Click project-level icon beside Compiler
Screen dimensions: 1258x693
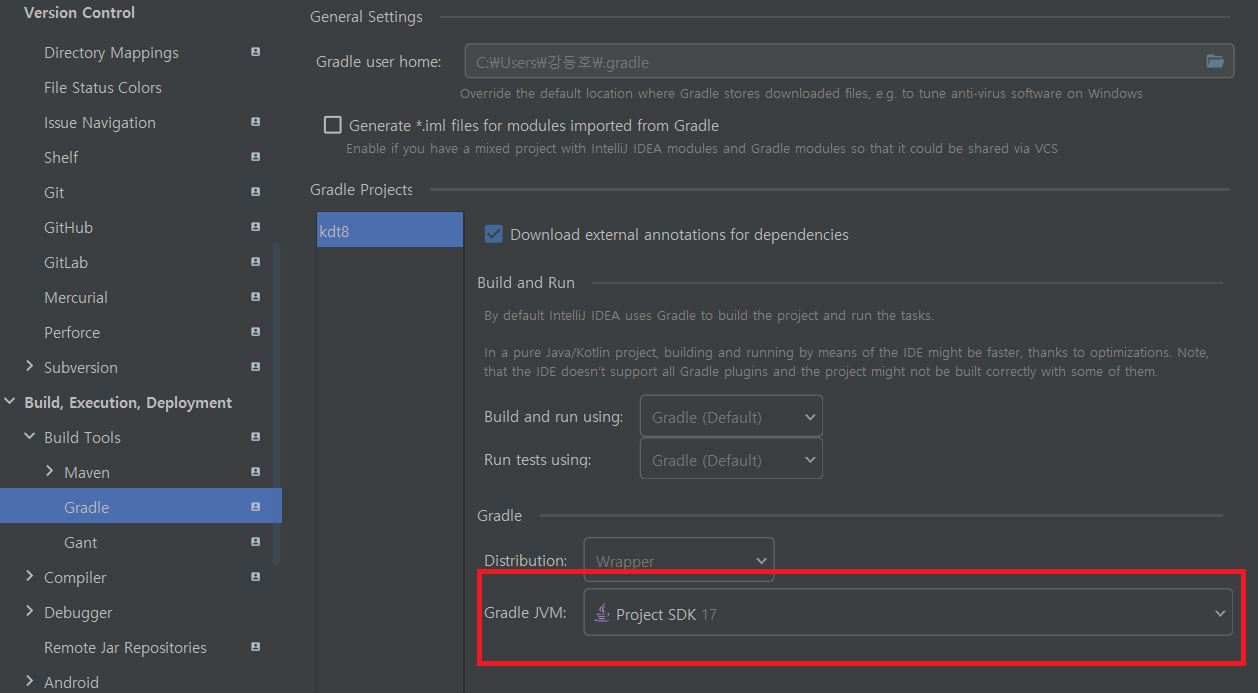pos(256,577)
